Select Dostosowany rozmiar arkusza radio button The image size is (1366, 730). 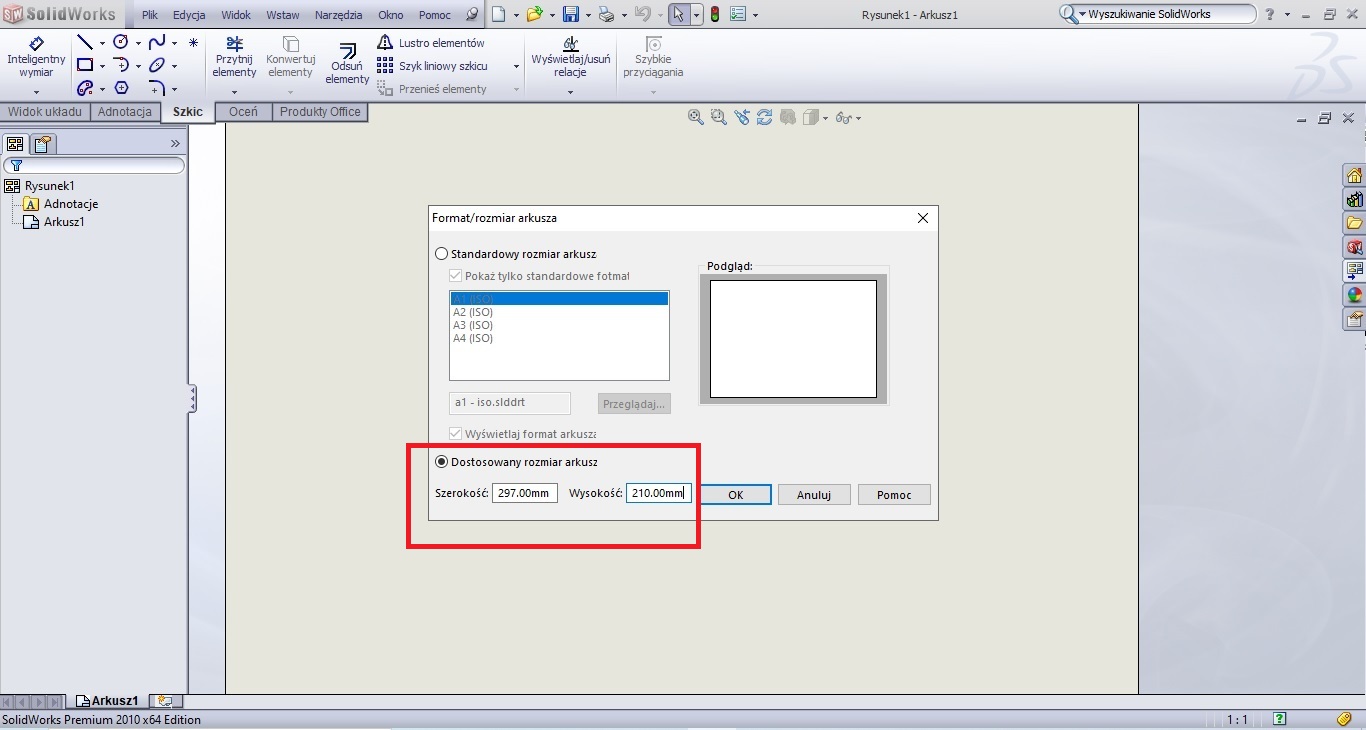tap(442, 462)
